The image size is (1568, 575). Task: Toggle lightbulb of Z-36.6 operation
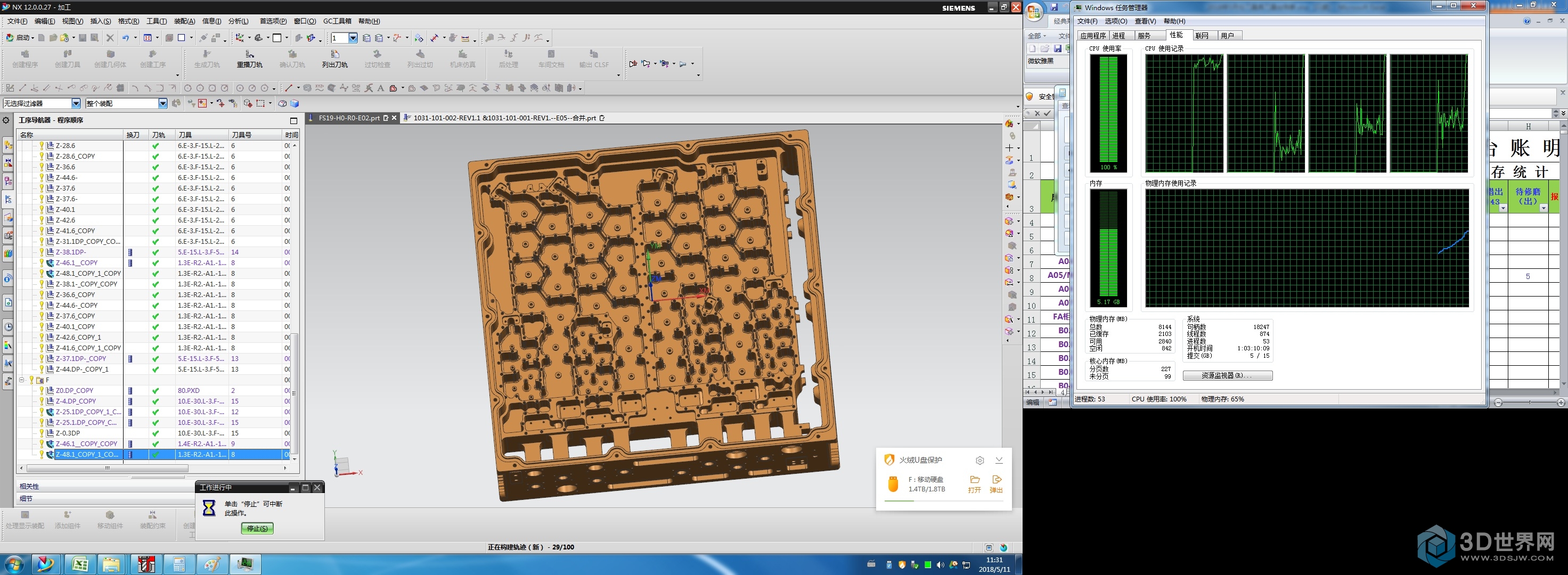coord(42,167)
